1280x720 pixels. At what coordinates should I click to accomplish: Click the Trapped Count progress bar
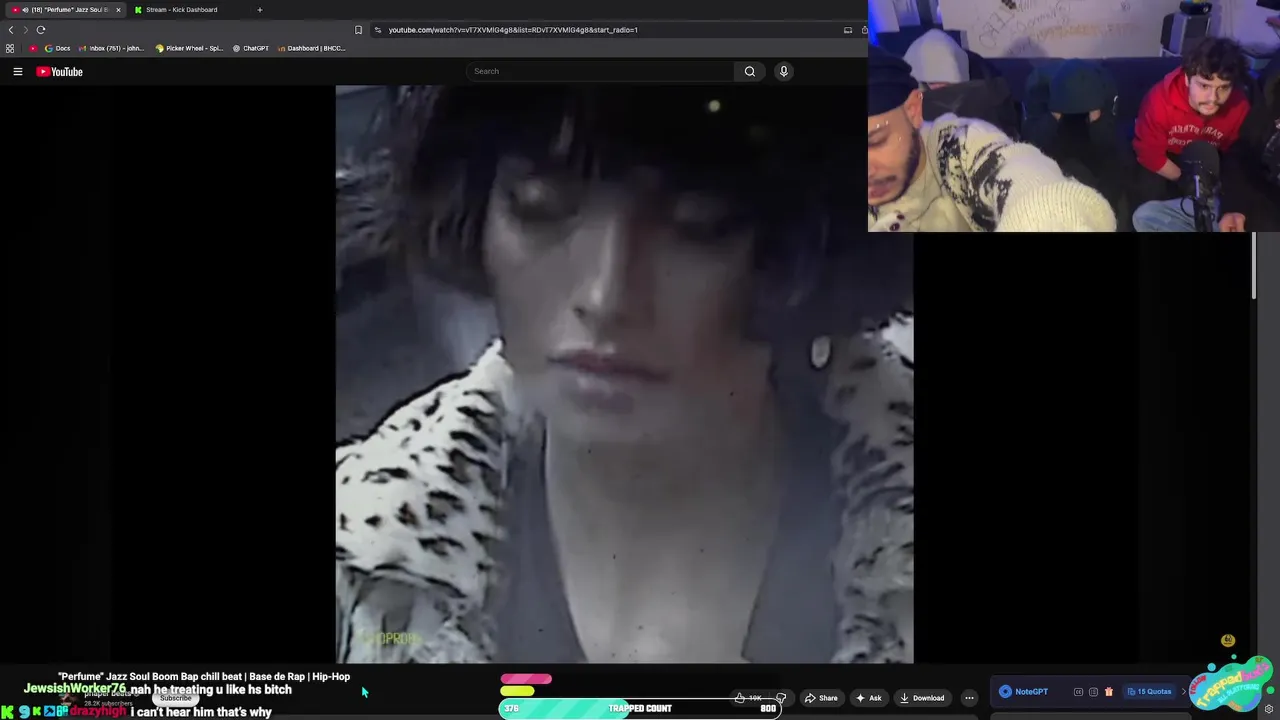(640, 708)
